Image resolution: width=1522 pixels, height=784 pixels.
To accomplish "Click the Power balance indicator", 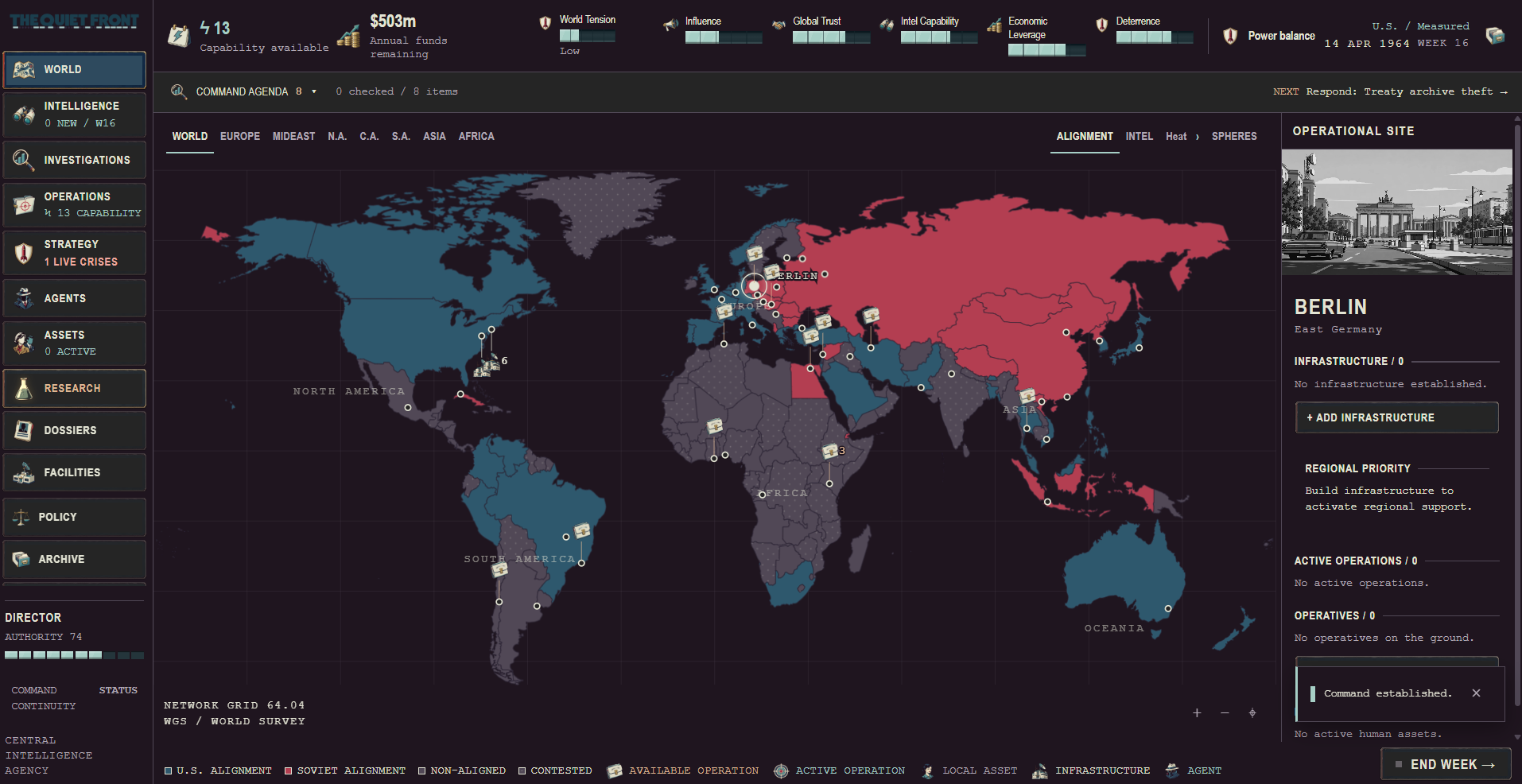I will tap(1269, 36).
